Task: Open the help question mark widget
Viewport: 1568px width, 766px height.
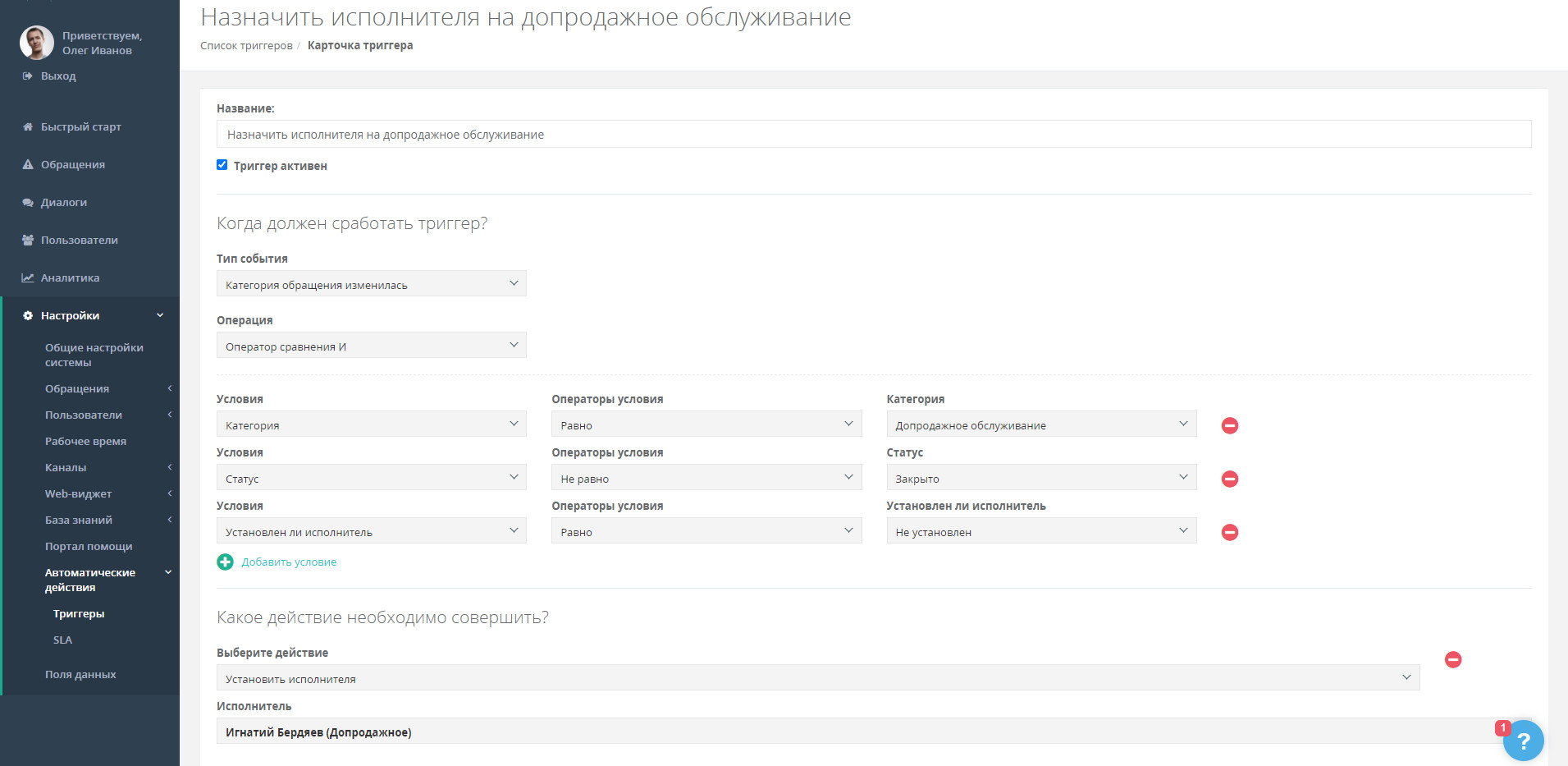Action: point(1524,741)
